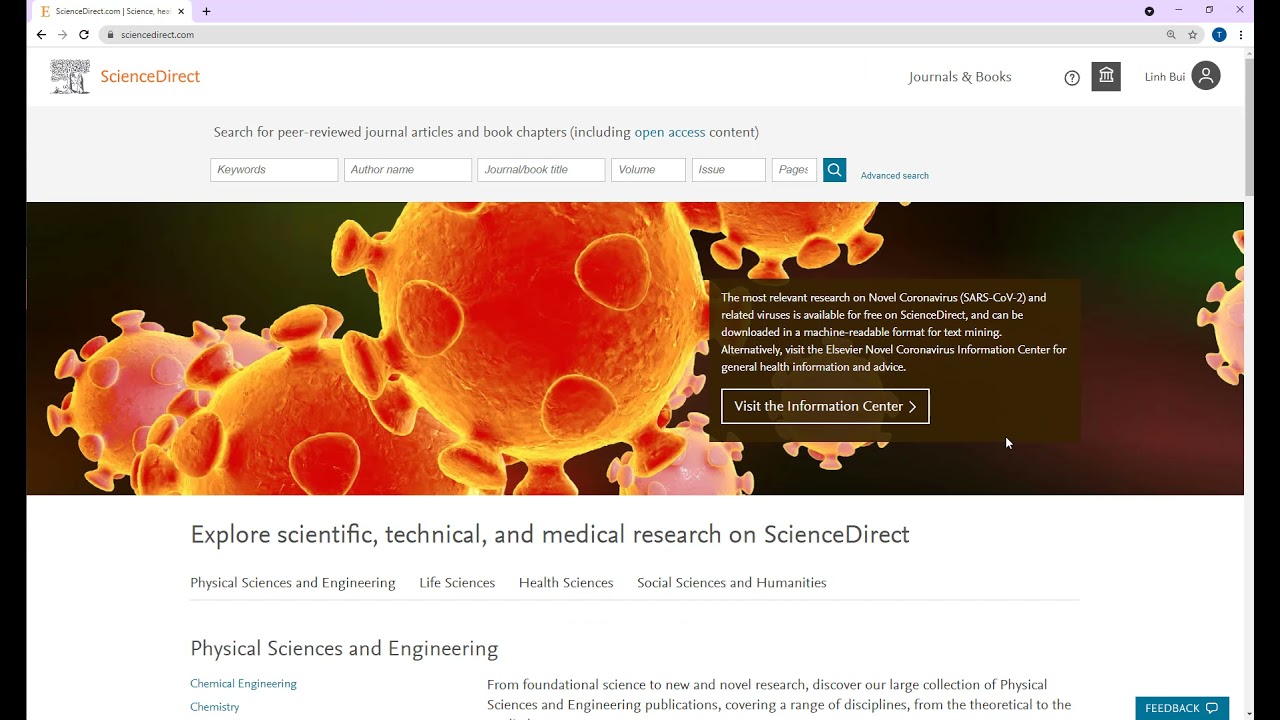Click the tab search dropdown icon
1280x720 pixels.
coord(1149,11)
